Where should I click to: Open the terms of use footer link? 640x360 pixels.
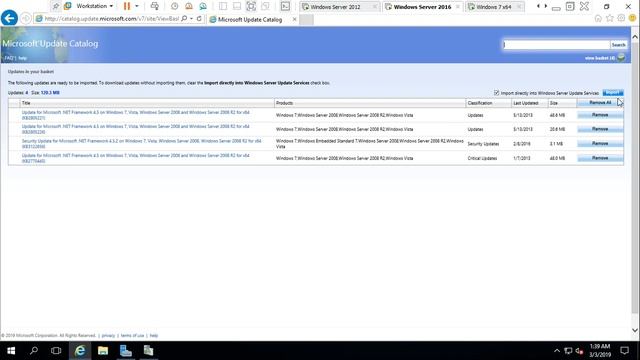pos(132,336)
